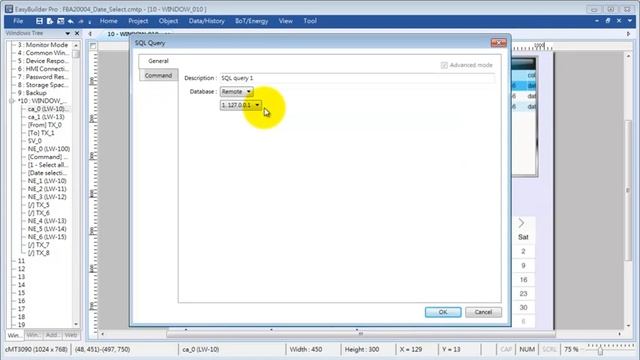Switch to the Data/History ribbon tab
640x360 pixels.
pos(207,21)
